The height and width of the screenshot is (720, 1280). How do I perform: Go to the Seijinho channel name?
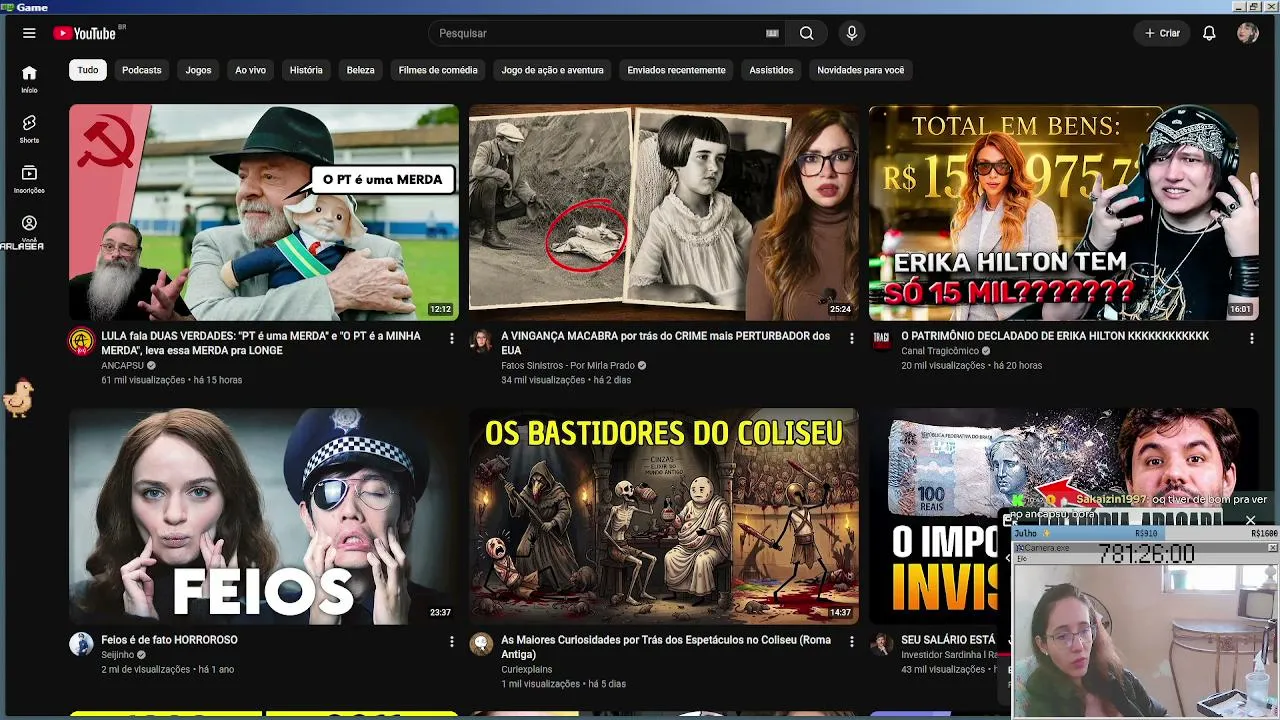click(117, 655)
